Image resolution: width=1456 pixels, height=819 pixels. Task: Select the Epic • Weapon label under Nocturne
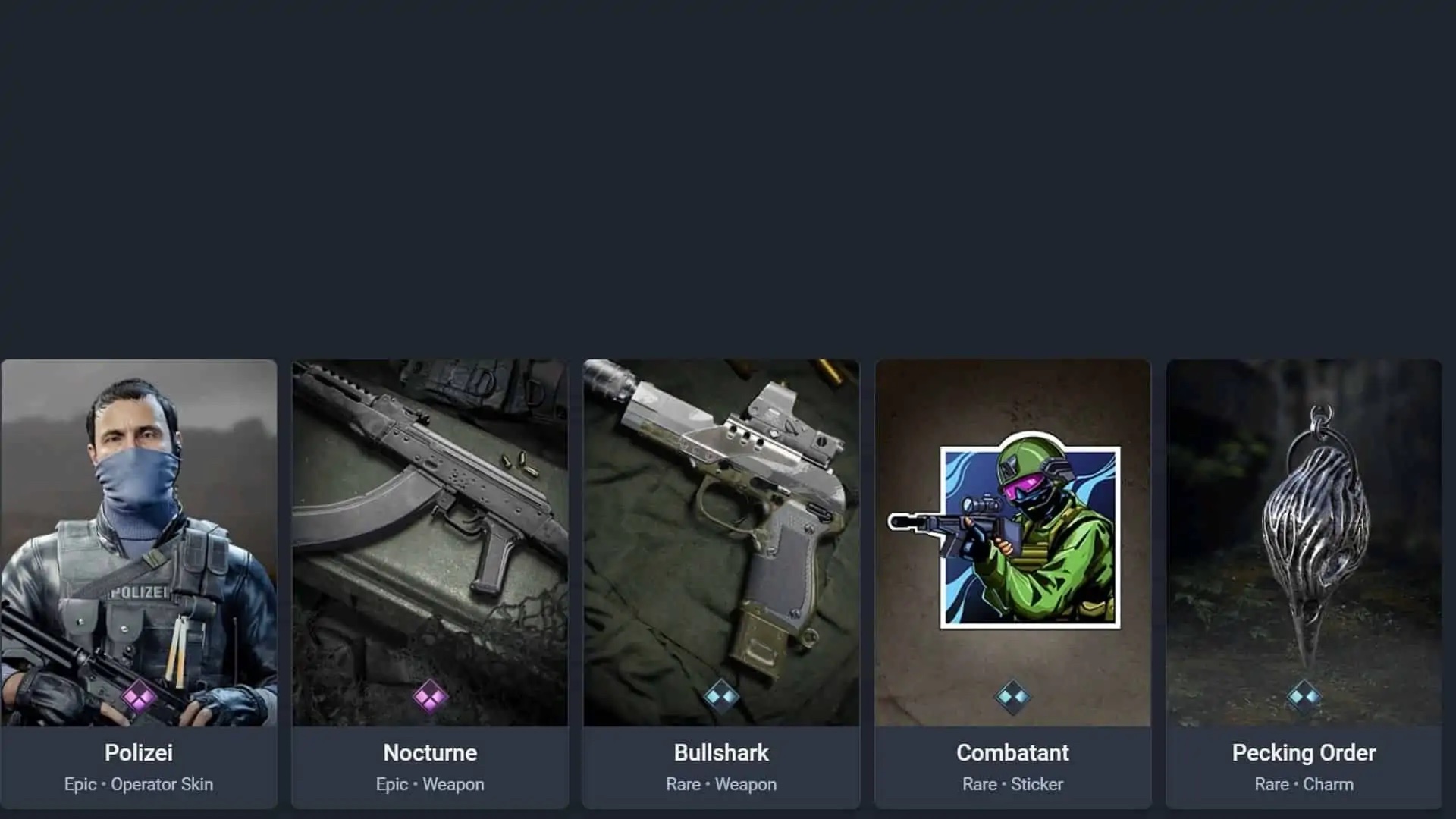(x=430, y=784)
